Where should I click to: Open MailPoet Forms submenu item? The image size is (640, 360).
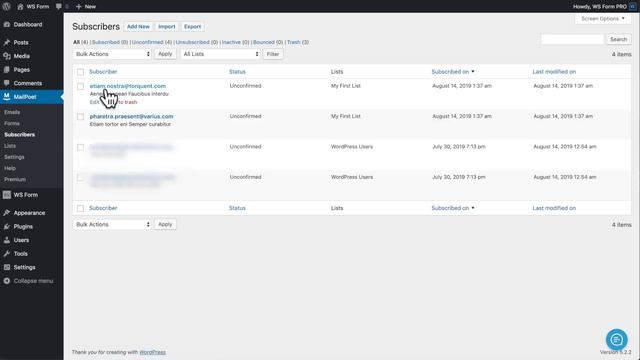(12, 123)
